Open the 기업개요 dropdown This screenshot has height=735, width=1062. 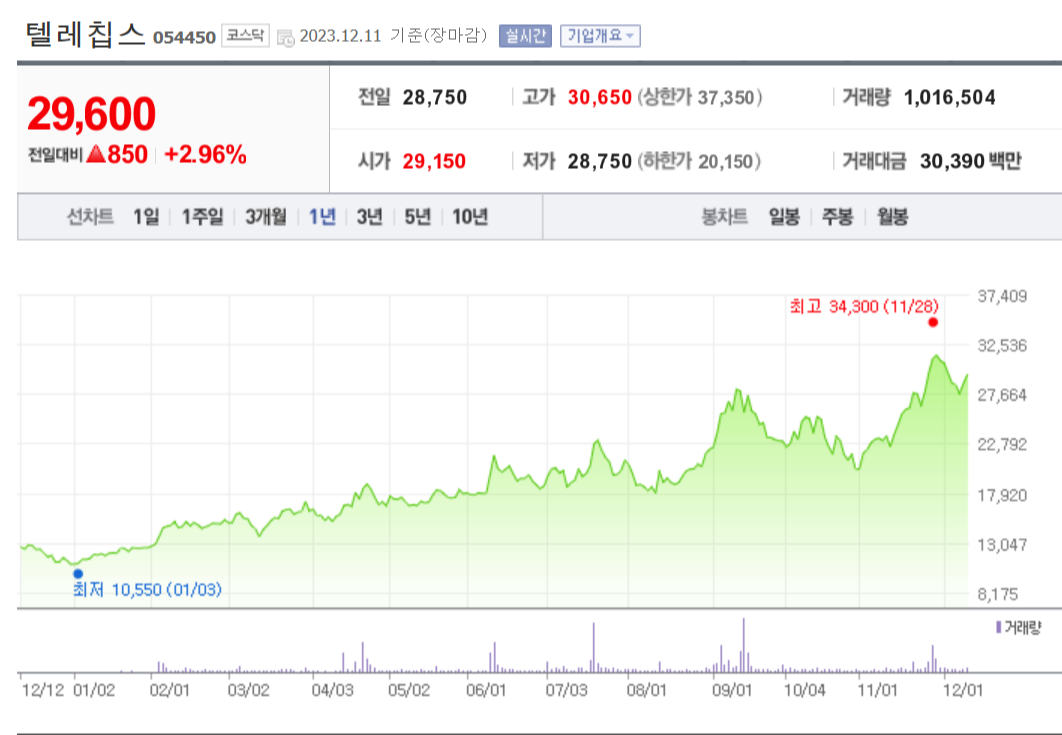click(600, 36)
